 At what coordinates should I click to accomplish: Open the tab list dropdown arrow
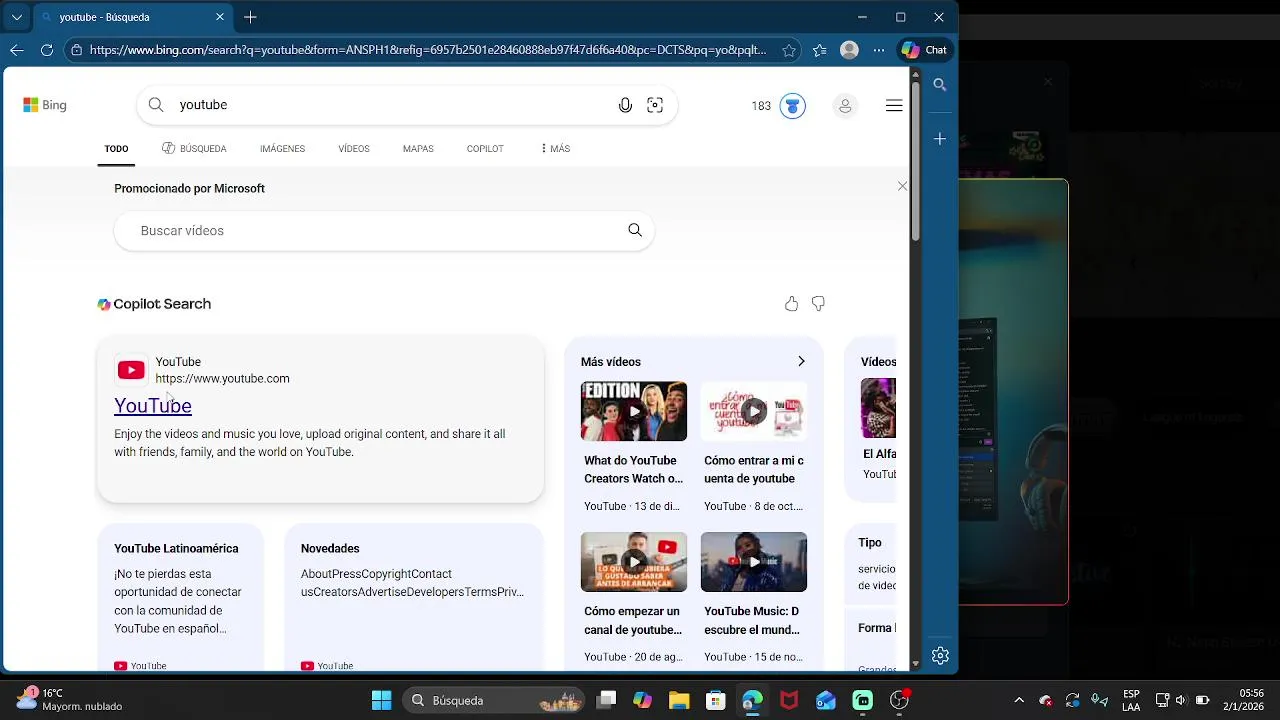click(17, 17)
